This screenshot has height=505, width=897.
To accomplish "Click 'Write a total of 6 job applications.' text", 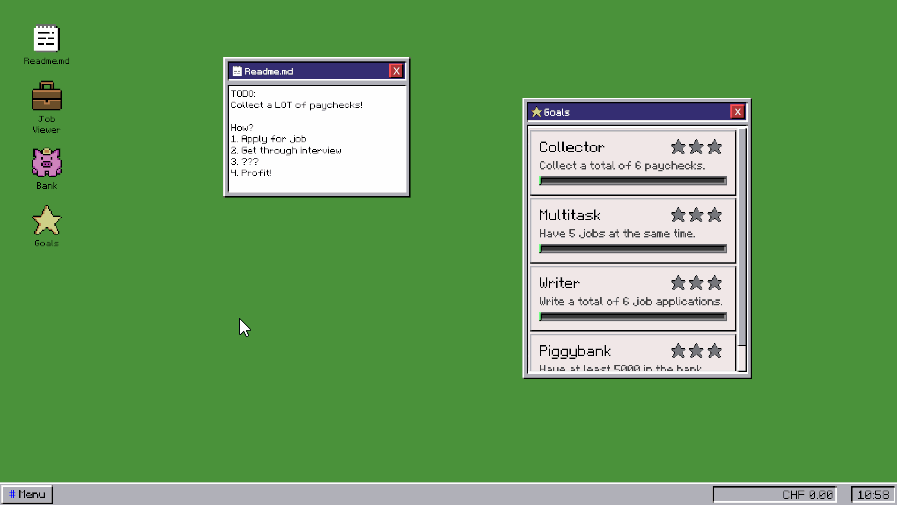I will click(x=630, y=301).
